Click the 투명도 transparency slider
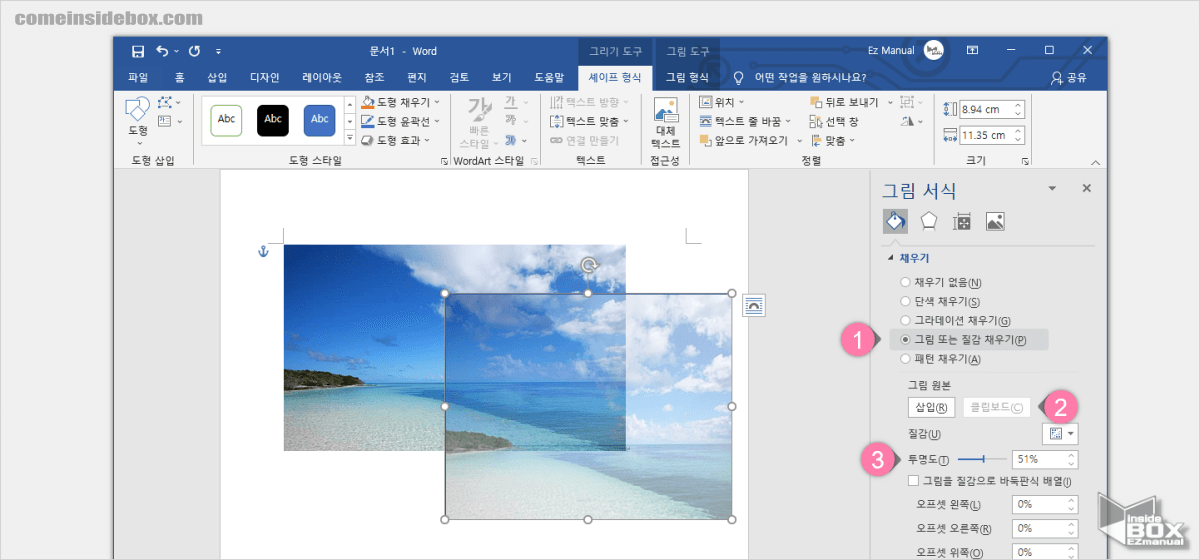The image size is (1200, 560). [980, 459]
